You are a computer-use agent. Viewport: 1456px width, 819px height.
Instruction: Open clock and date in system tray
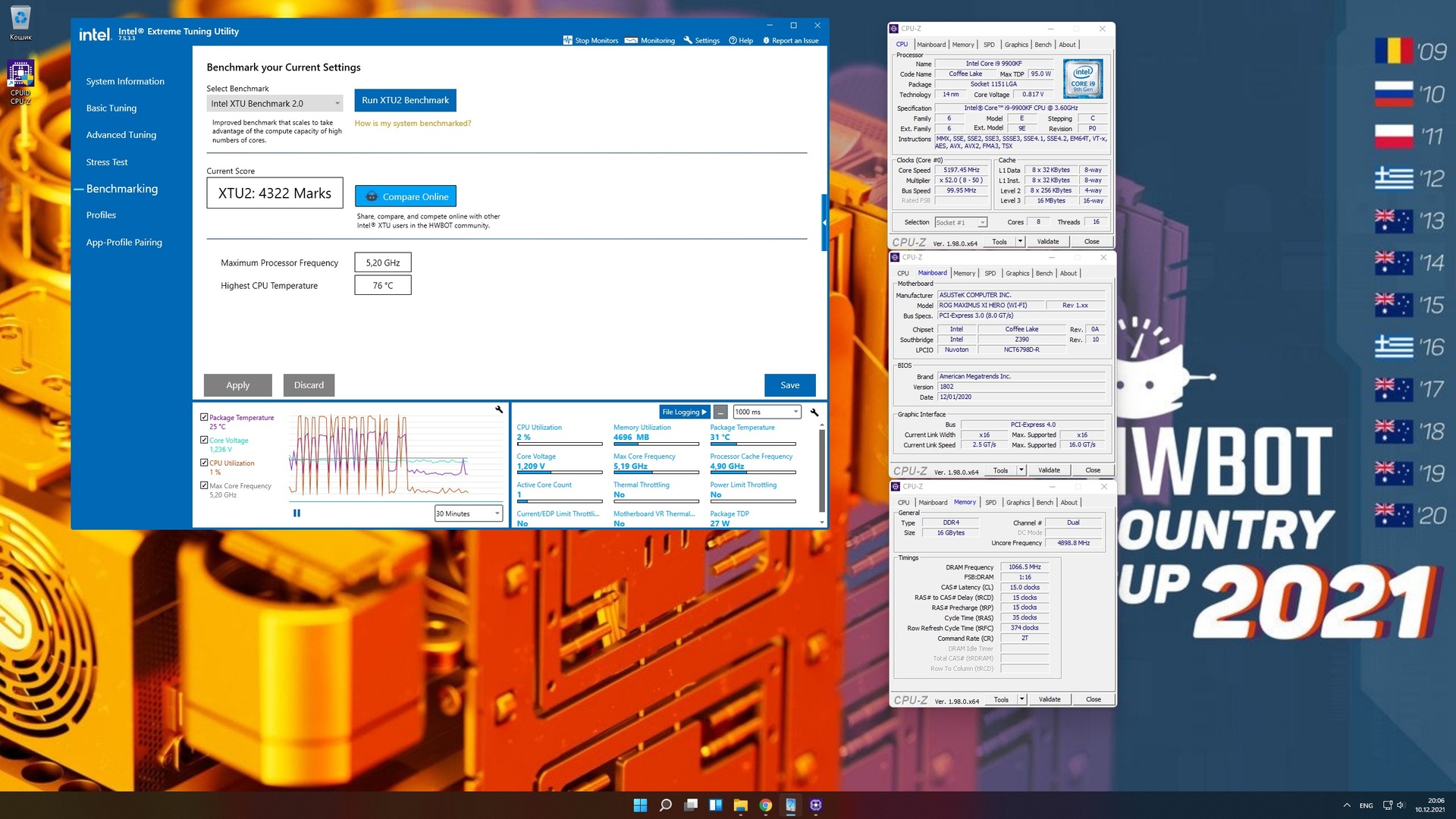[1429, 805]
